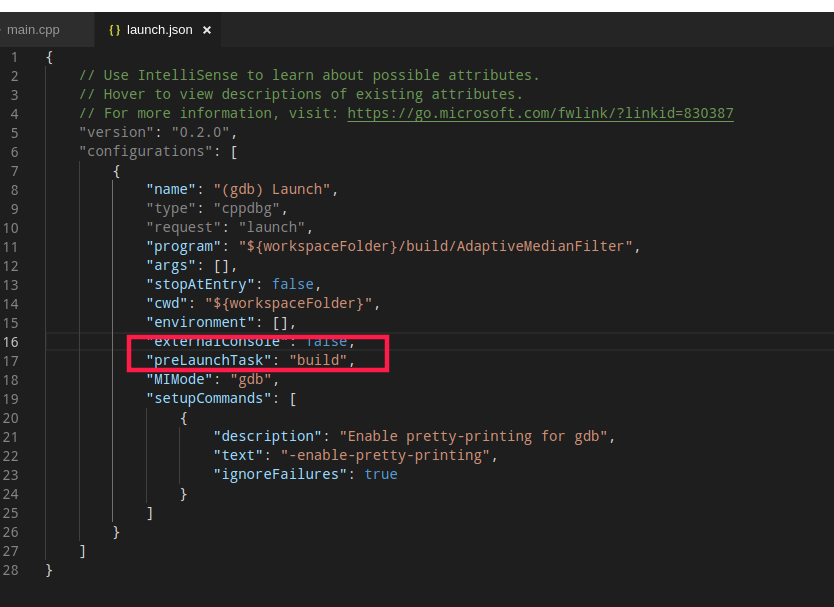This screenshot has width=834, height=607.
Task: Select the "version" property text
Action: pyautogui.click(x=115, y=131)
